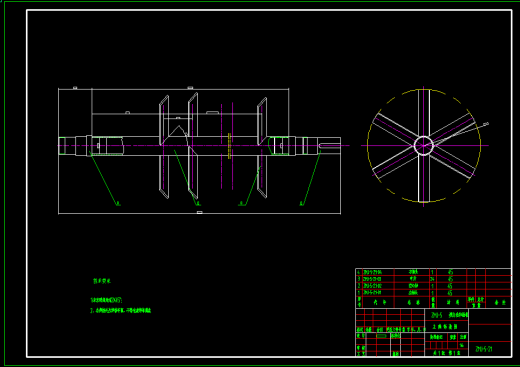Pick the bottom vertical spoke of the wheel view
Image resolution: width=520 pixels, height=367 pixels.
424,179
